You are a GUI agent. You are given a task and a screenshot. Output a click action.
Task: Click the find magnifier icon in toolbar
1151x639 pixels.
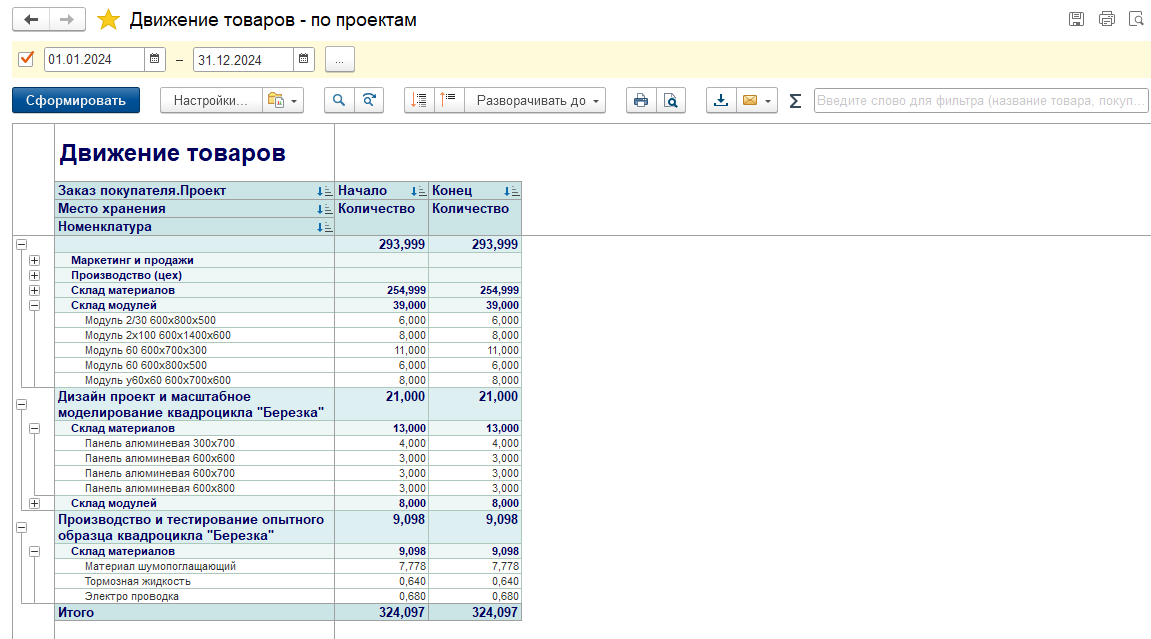coord(339,100)
